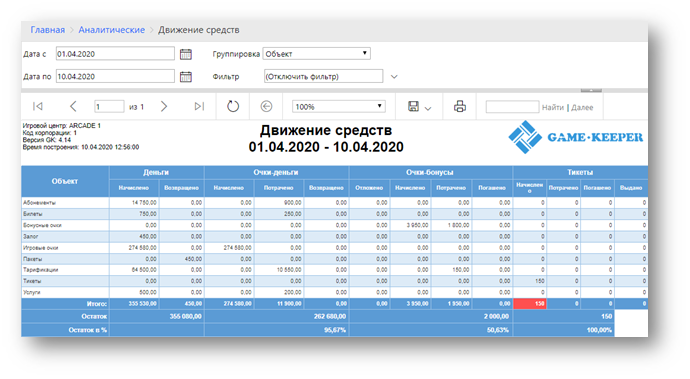Expand the filter chevron arrow
The height and width of the screenshot is (379, 690).
(x=394, y=77)
